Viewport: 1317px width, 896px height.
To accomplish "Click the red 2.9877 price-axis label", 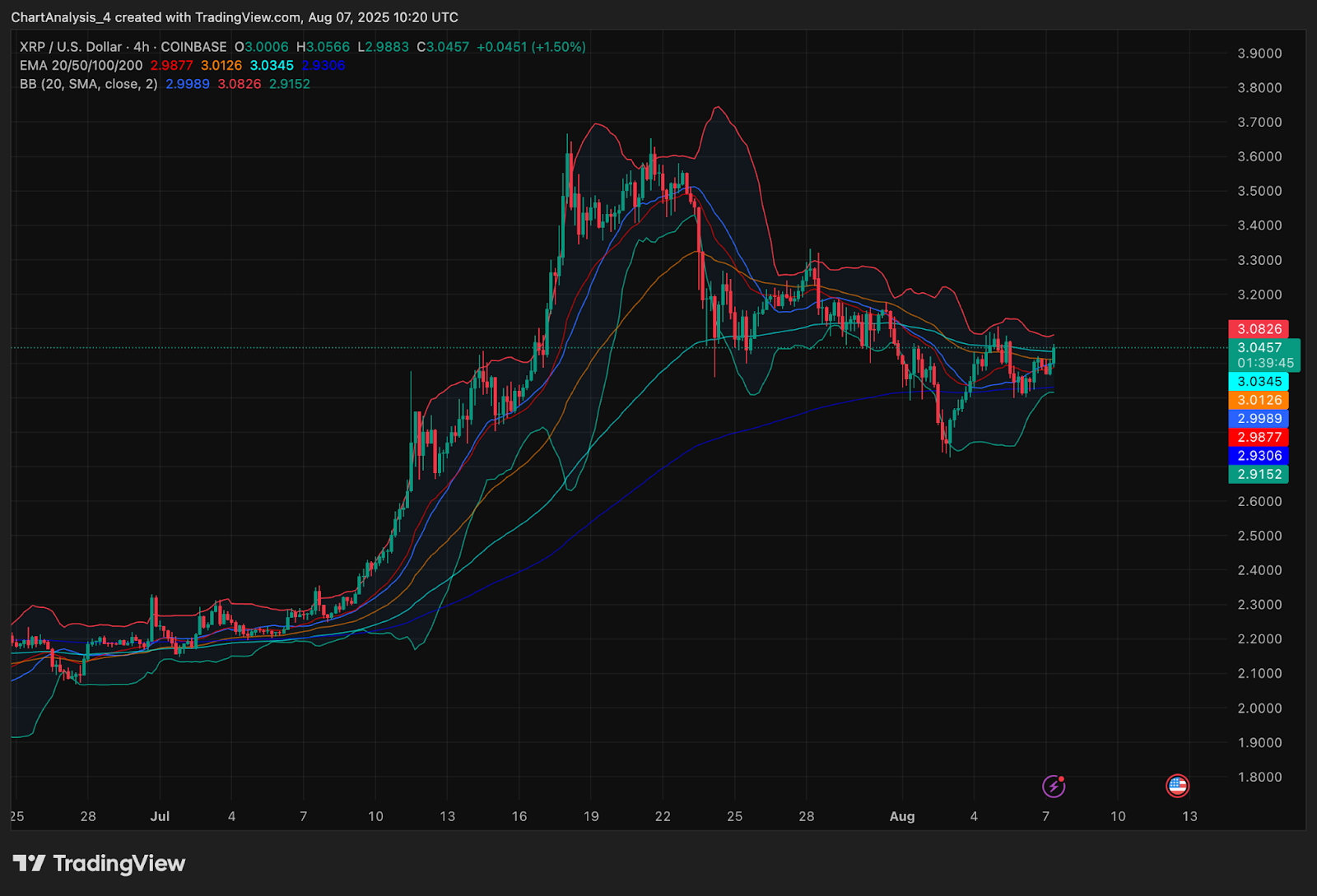I will 1259,438.
